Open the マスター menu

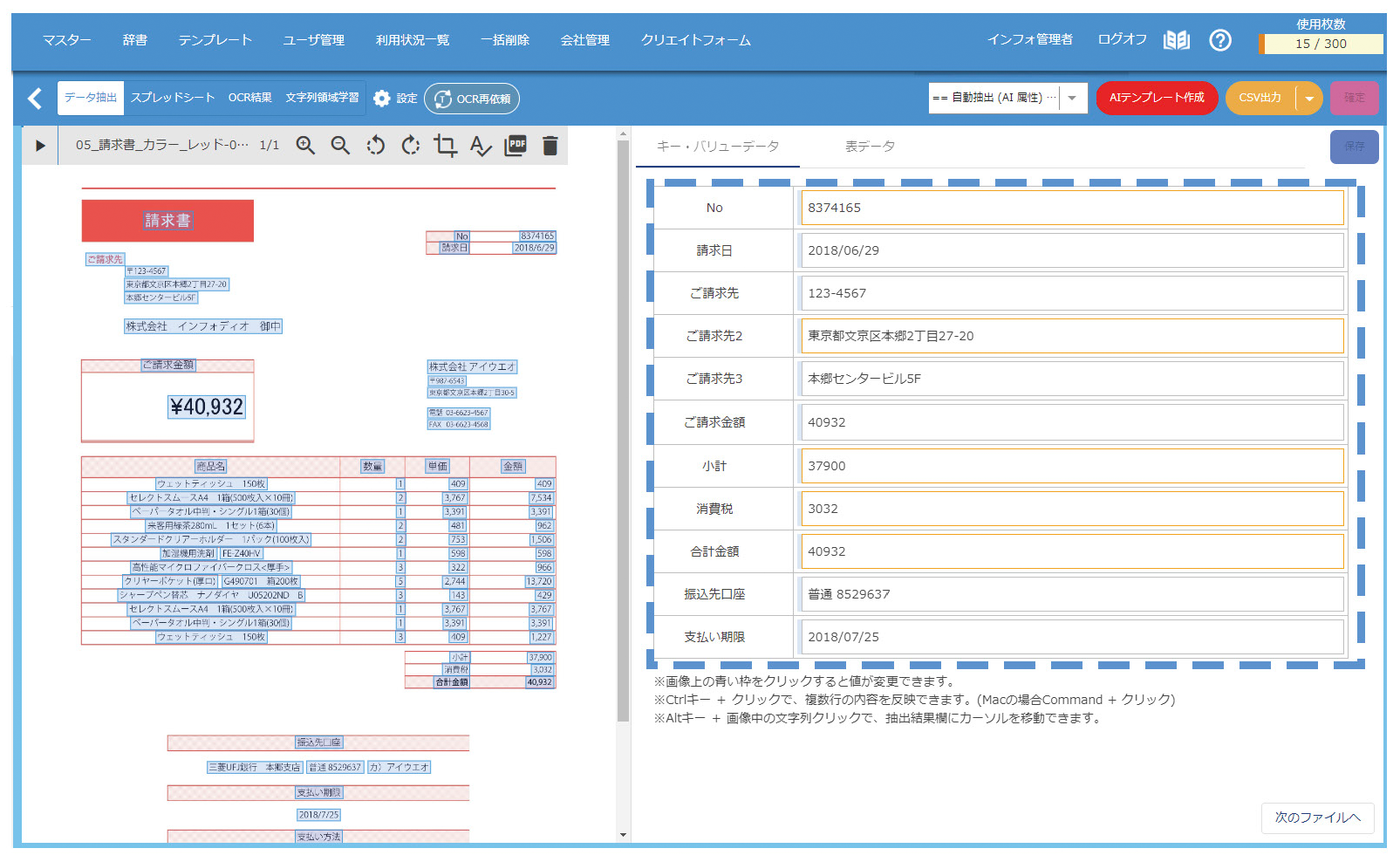(x=67, y=40)
